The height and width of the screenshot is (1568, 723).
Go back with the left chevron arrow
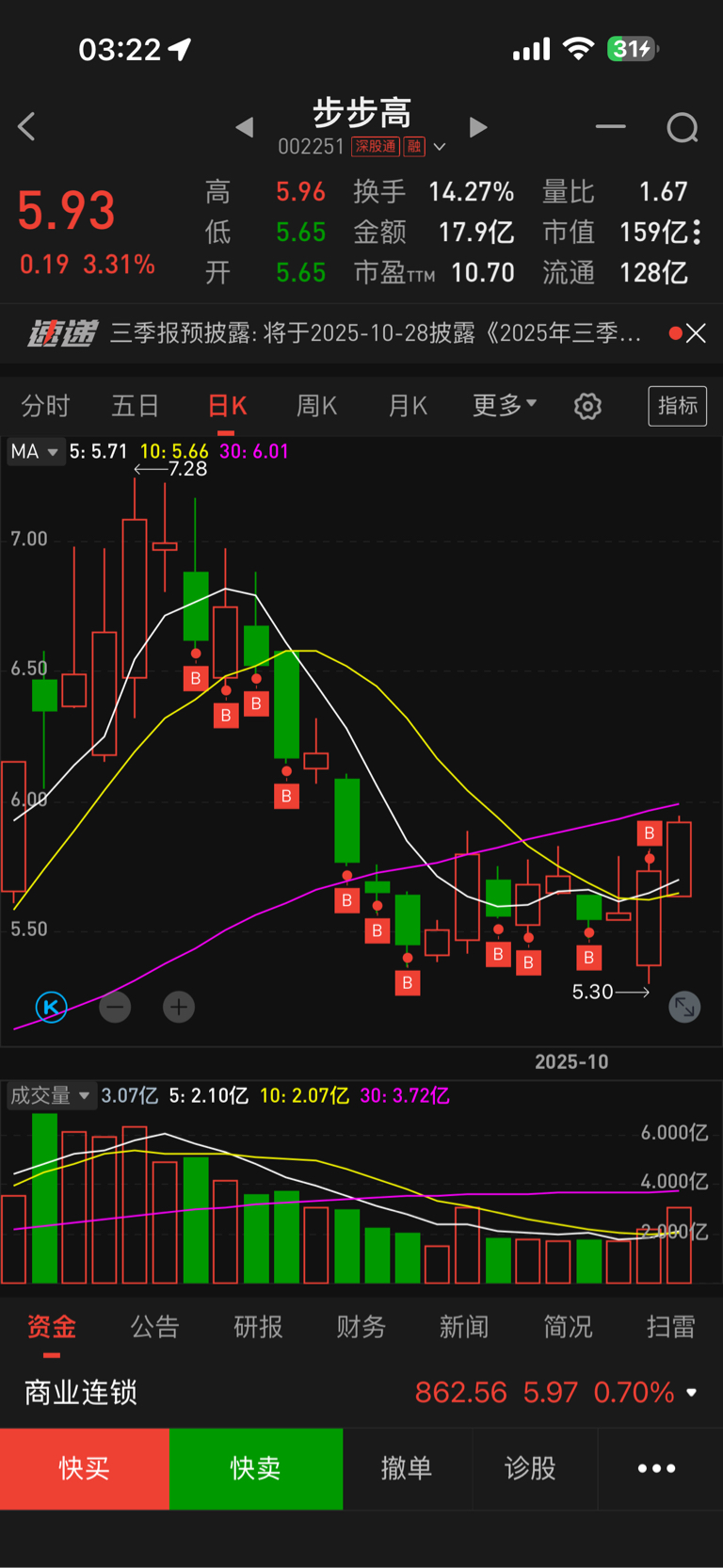(x=26, y=127)
